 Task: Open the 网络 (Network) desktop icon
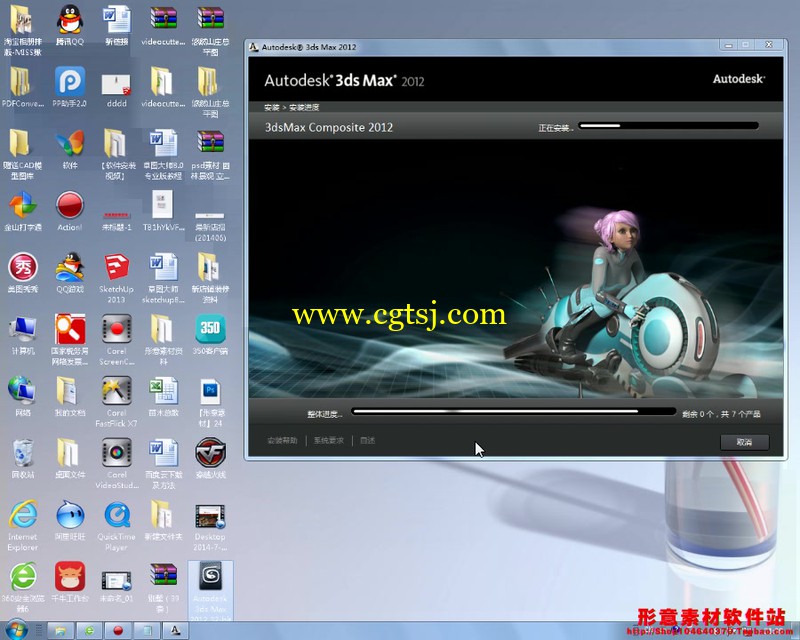[22, 396]
